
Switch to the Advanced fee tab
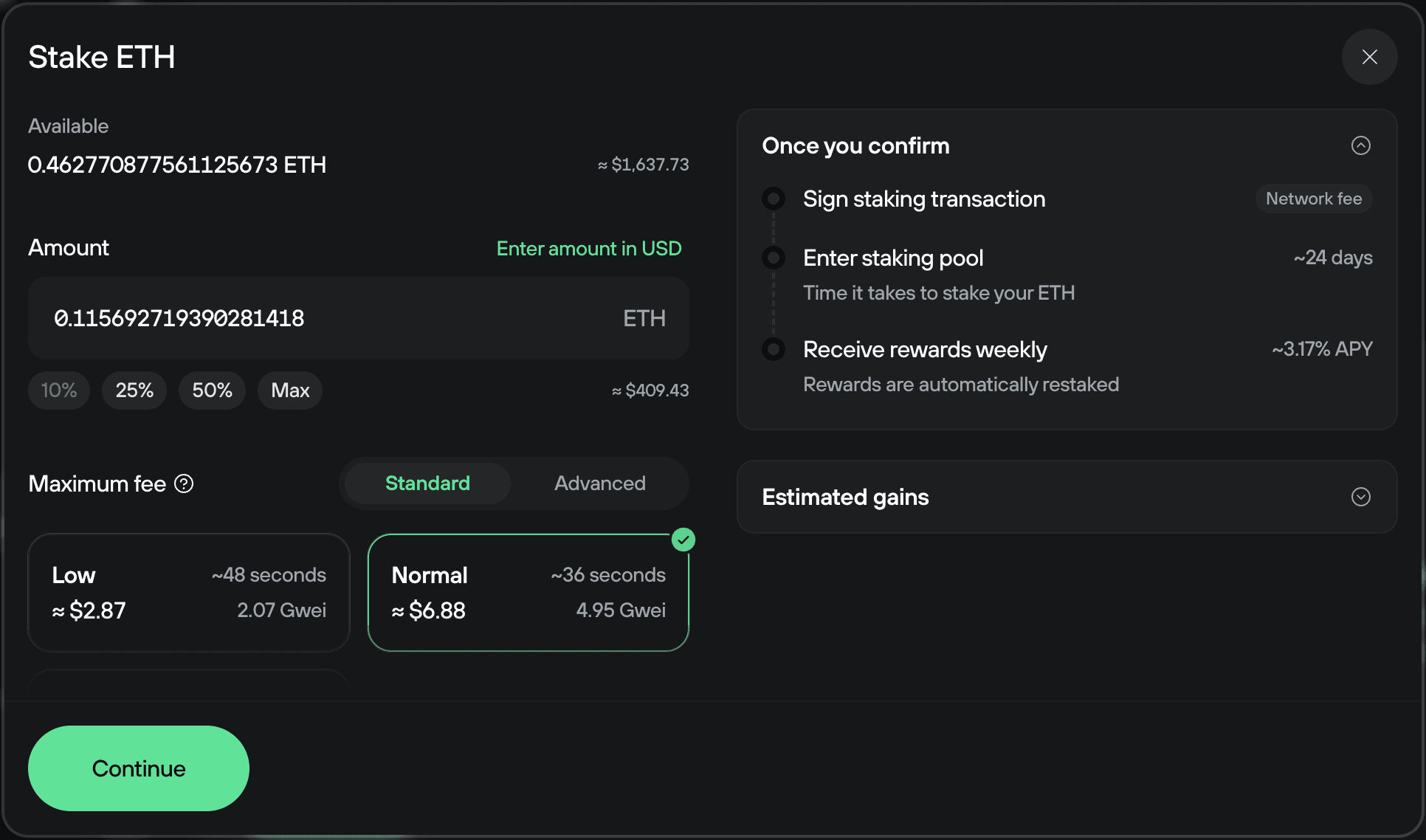coord(599,483)
